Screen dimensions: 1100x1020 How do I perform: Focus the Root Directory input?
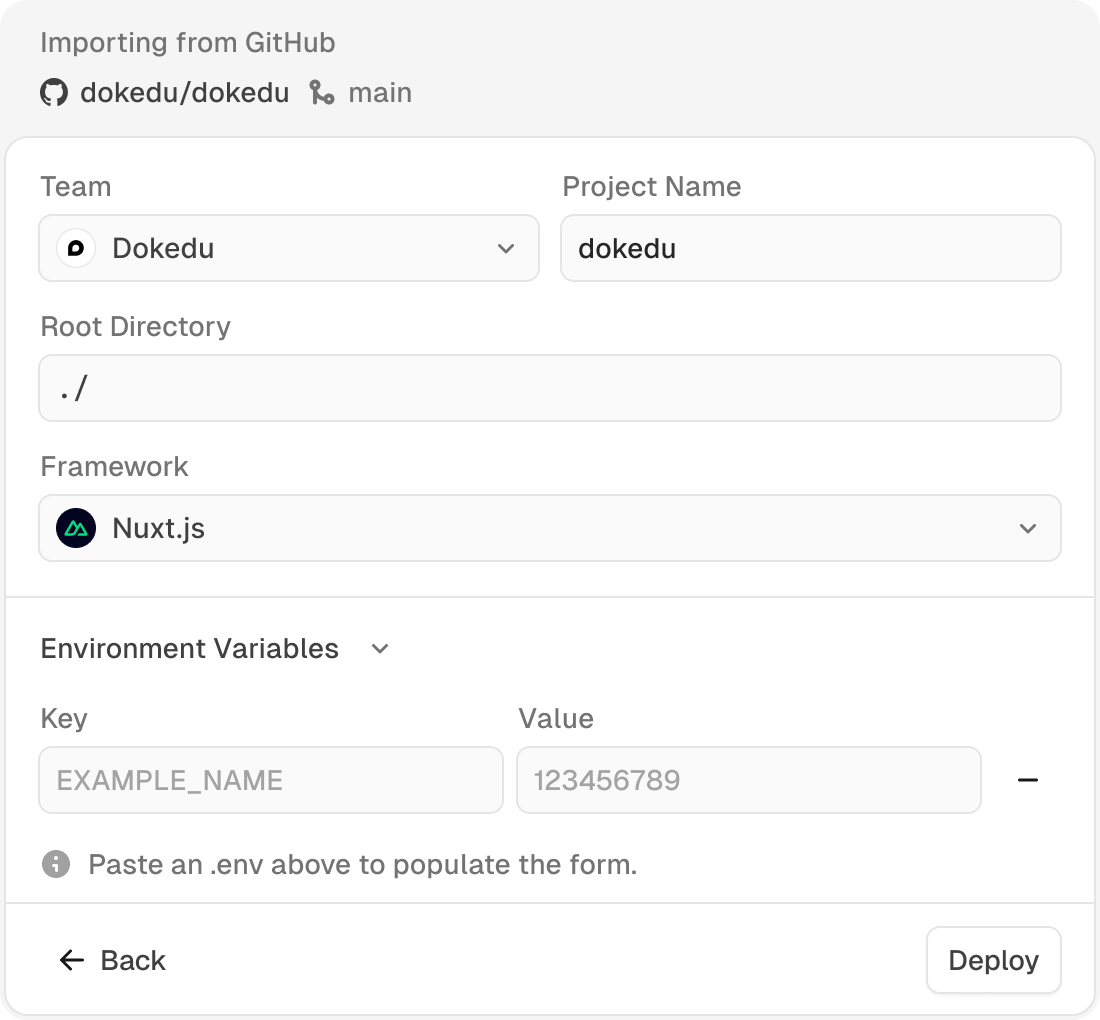pyautogui.click(x=550, y=388)
